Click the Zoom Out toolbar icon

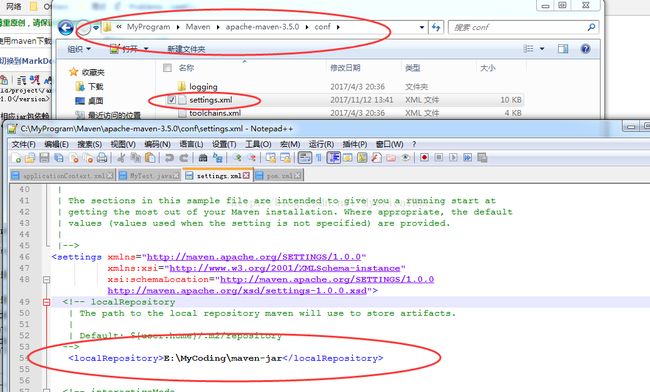252,158
